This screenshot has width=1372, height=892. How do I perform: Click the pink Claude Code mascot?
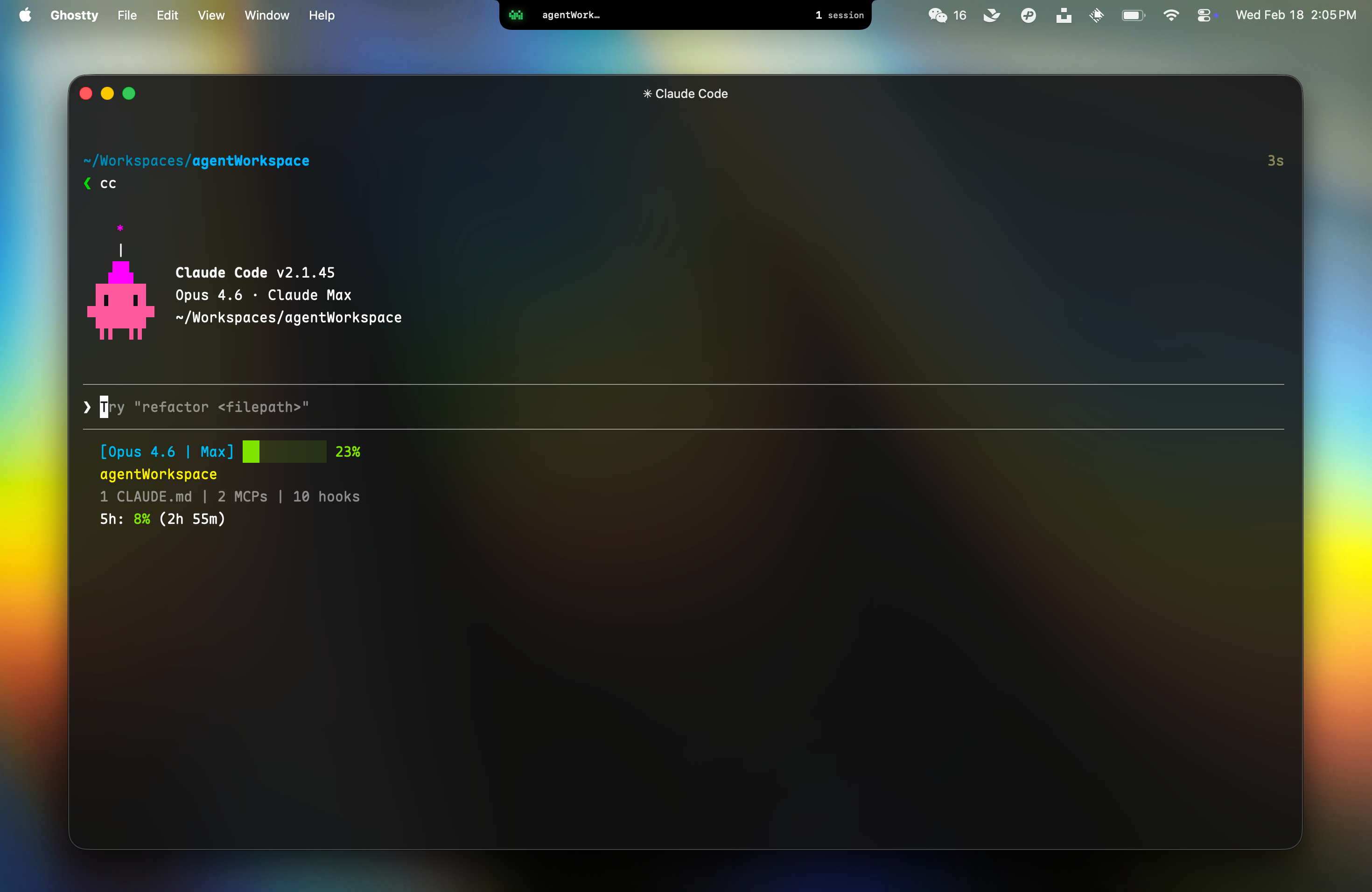coord(120,301)
